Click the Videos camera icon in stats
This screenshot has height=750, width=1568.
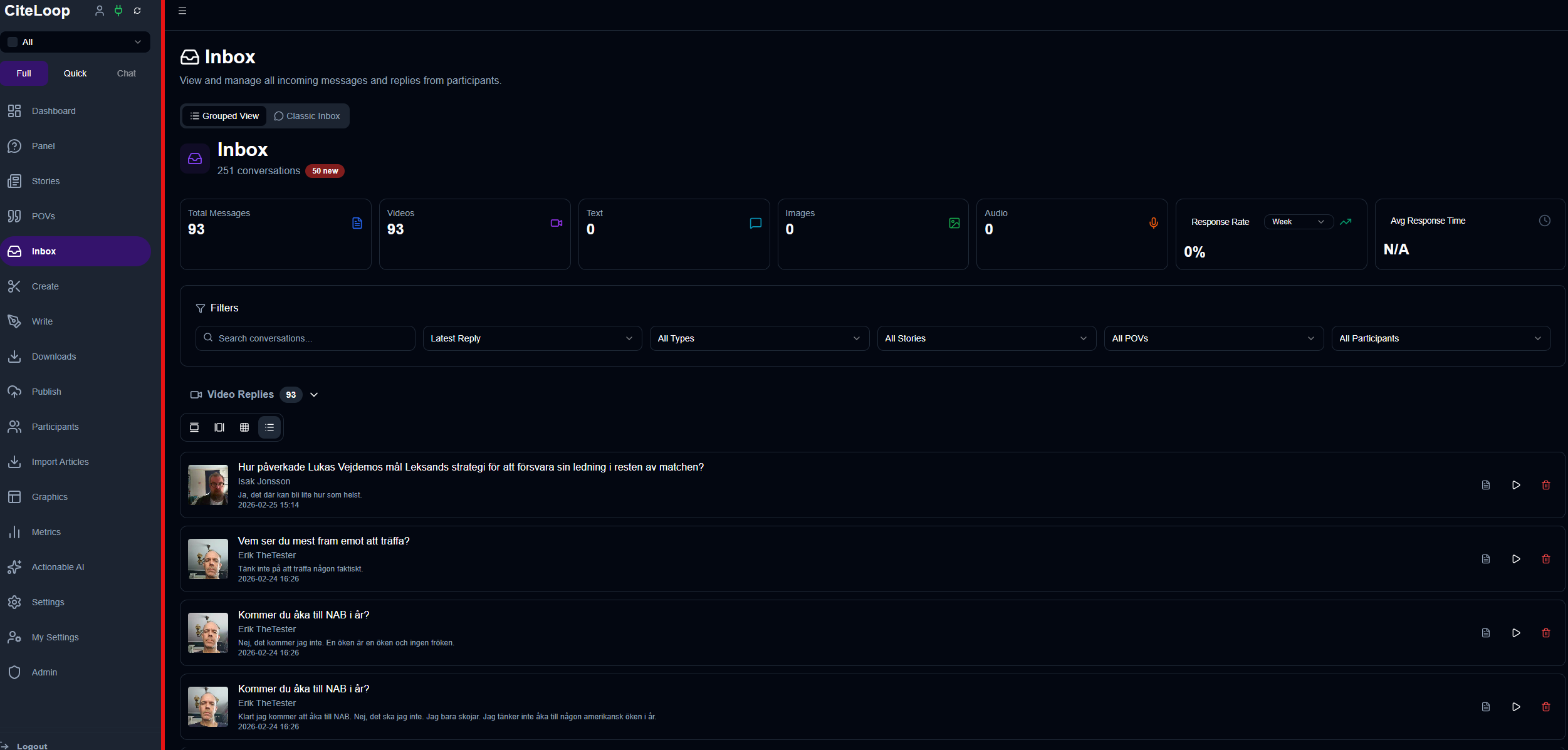(x=557, y=223)
